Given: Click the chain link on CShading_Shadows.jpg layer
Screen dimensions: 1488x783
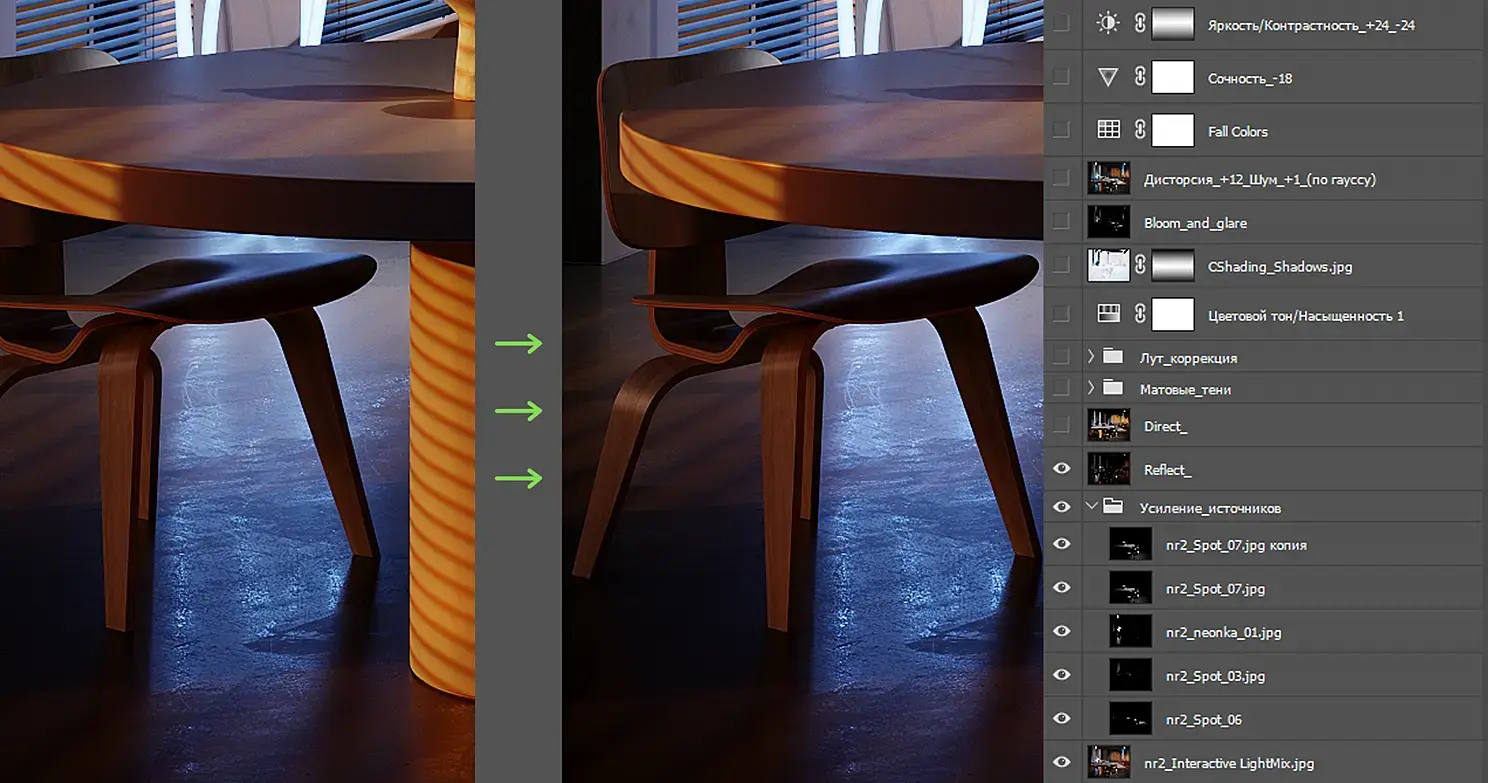Looking at the screenshot, I should click(x=1139, y=266).
